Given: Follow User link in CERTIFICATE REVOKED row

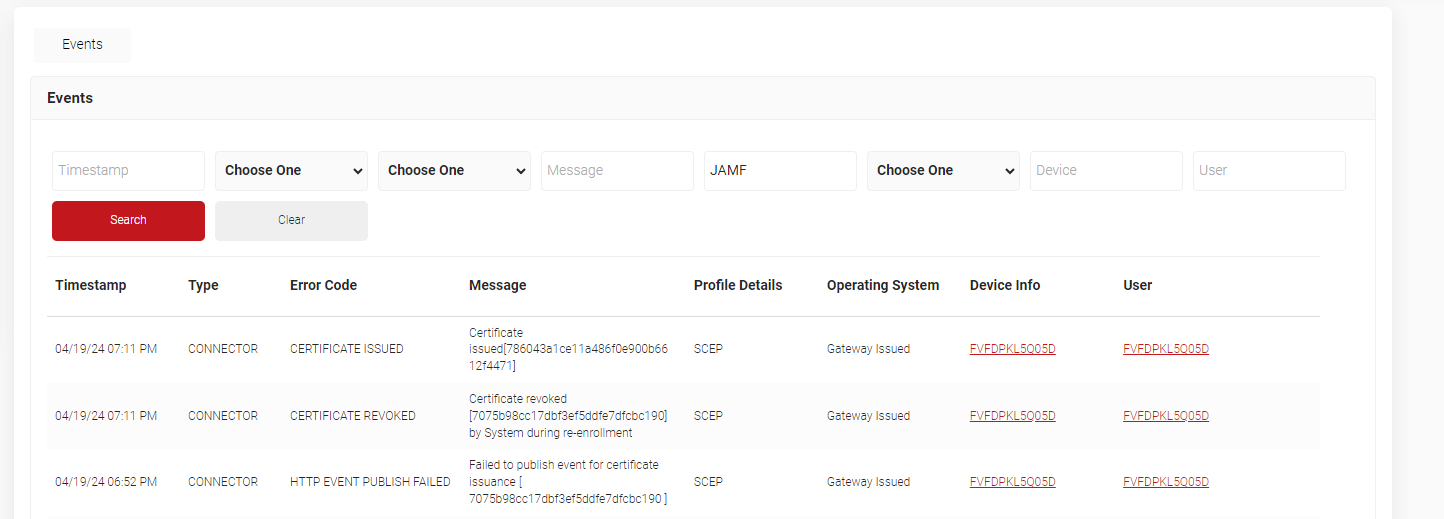Looking at the screenshot, I should pyautogui.click(x=1165, y=416).
